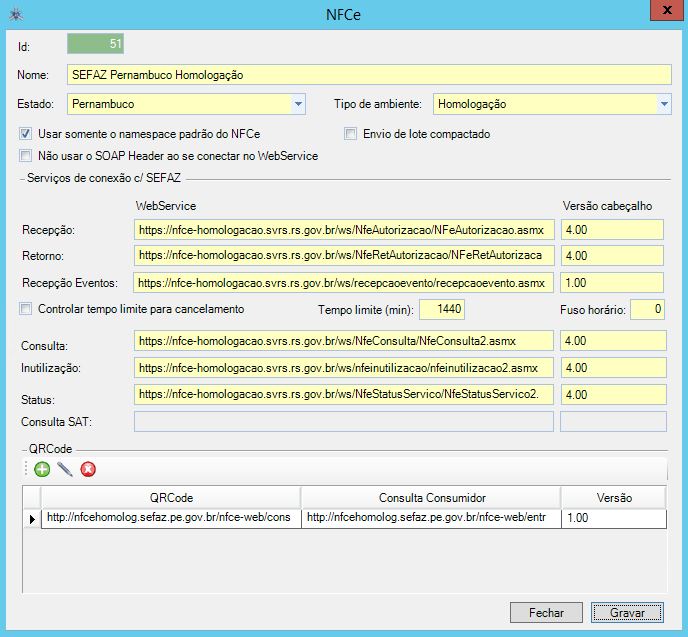This screenshot has height=637, width=688.
Task: Delete the selected QRCode entry
Action: 88,469
